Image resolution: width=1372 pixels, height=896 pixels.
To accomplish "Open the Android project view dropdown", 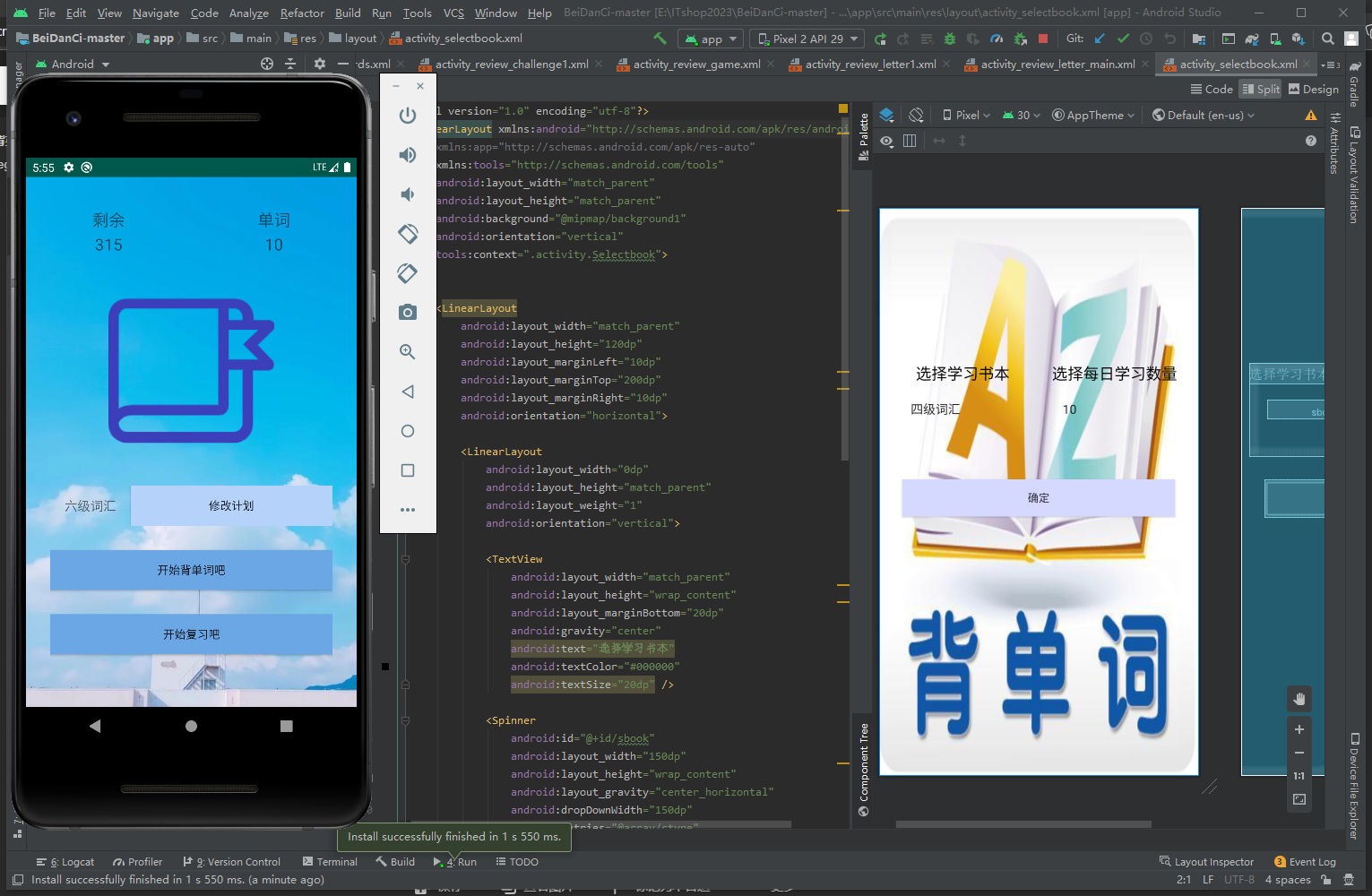I will (x=72, y=64).
